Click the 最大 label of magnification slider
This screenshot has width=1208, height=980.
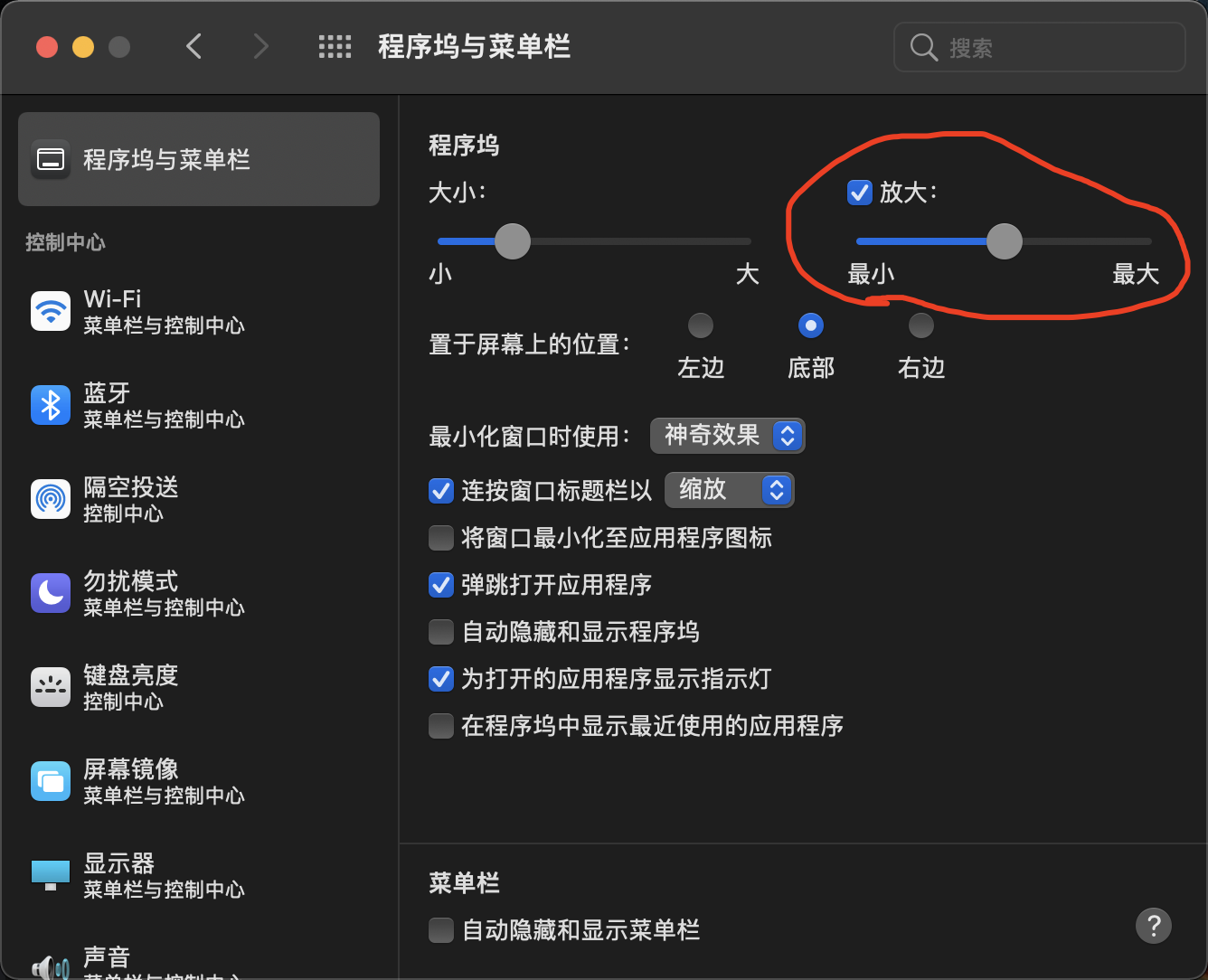pos(1136,274)
